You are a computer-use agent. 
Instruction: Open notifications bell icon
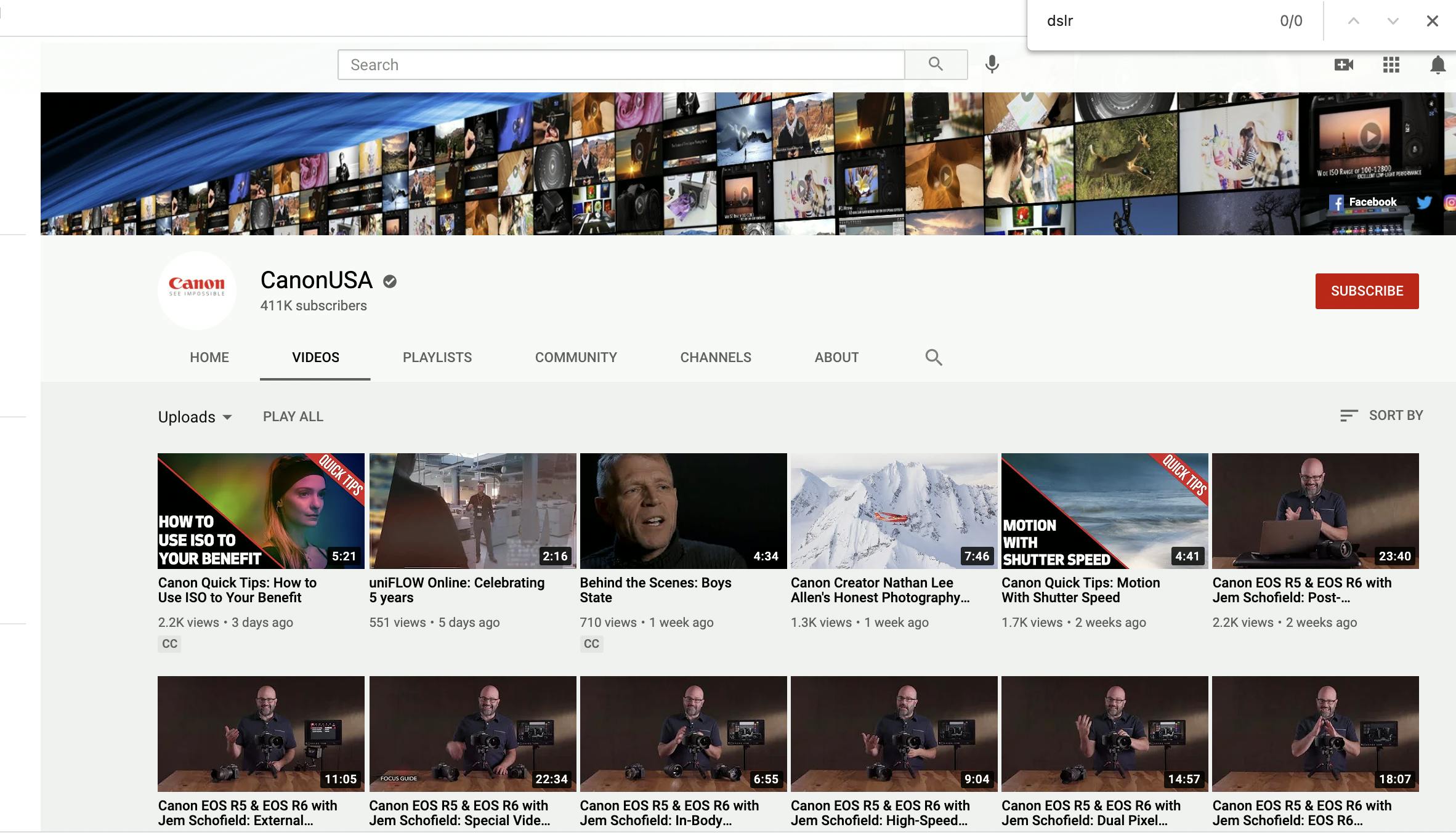(x=1438, y=65)
